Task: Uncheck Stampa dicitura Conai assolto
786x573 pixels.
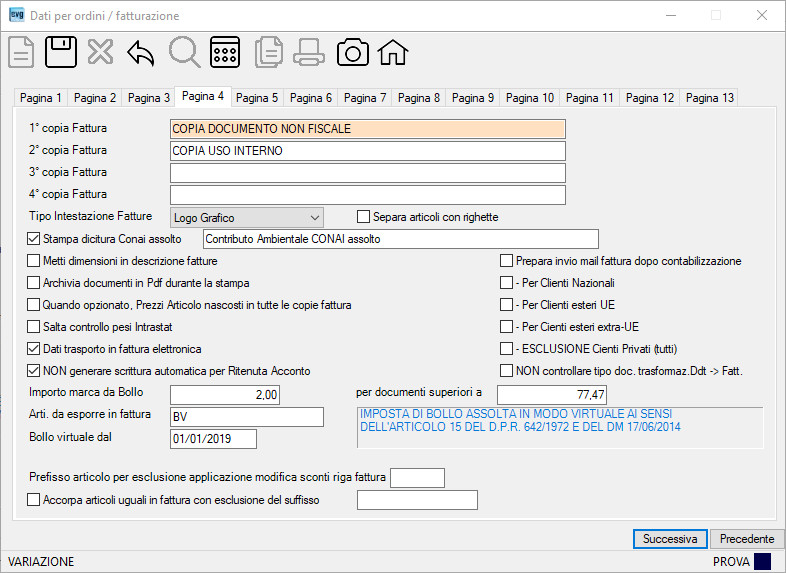Action: point(33,239)
